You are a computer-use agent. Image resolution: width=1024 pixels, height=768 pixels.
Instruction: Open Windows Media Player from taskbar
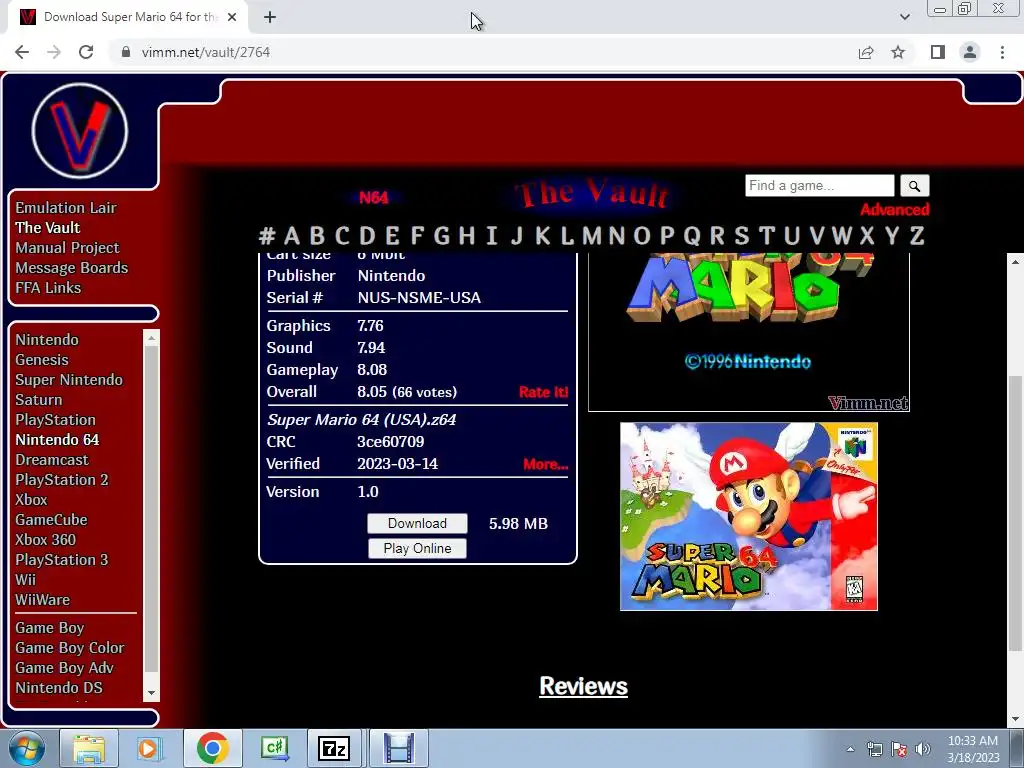click(149, 748)
